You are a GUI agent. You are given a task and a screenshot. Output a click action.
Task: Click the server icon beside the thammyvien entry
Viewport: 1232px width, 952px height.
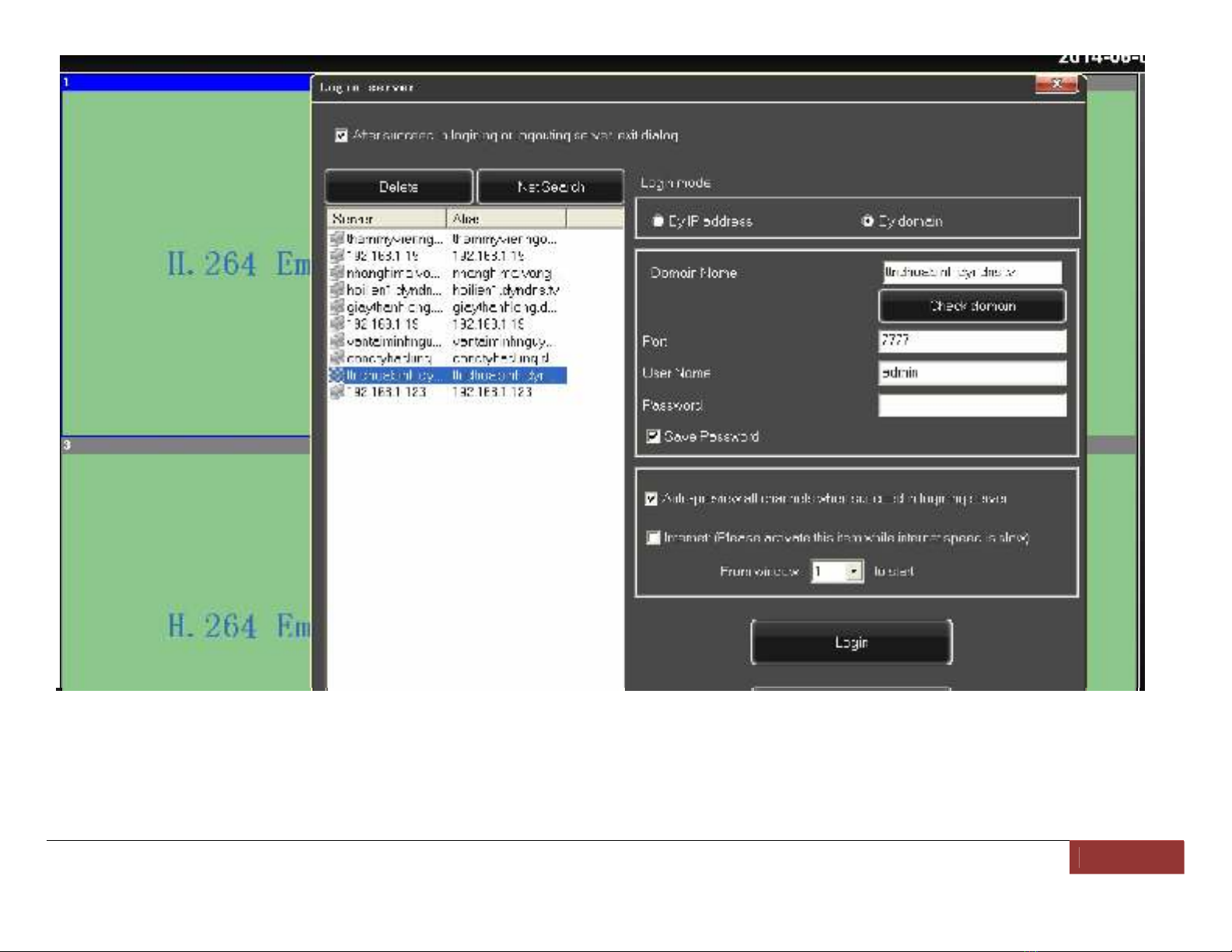click(337, 239)
